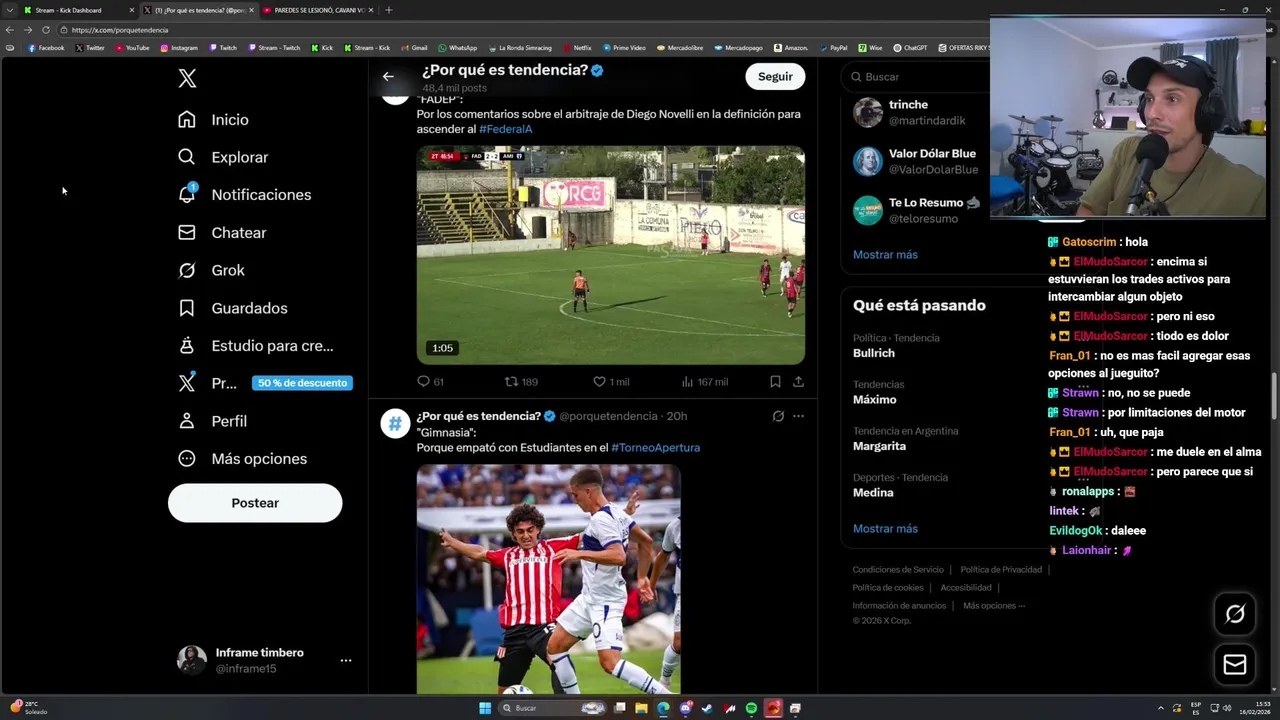Expand Más opciones in the sidebar

(x=242, y=459)
